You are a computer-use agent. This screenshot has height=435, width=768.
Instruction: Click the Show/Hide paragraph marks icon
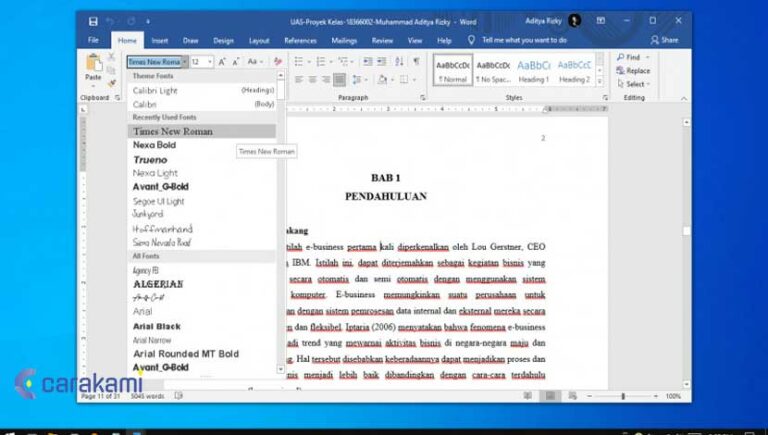(x=416, y=61)
